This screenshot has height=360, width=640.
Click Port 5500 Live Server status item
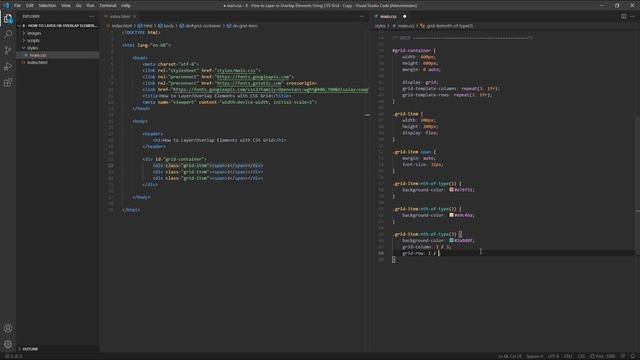[603, 356]
